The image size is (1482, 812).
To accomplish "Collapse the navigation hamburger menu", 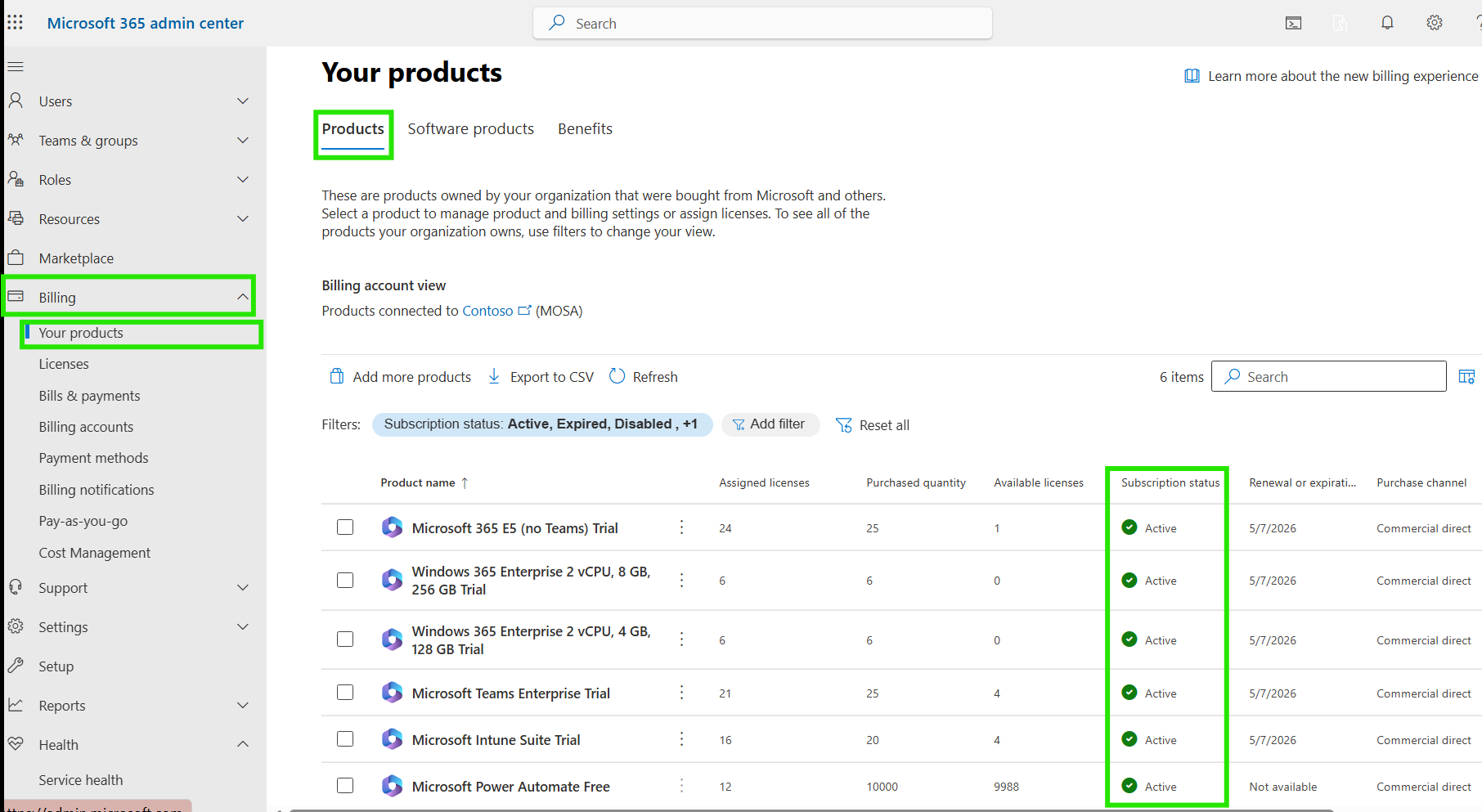I will coord(16,66).
